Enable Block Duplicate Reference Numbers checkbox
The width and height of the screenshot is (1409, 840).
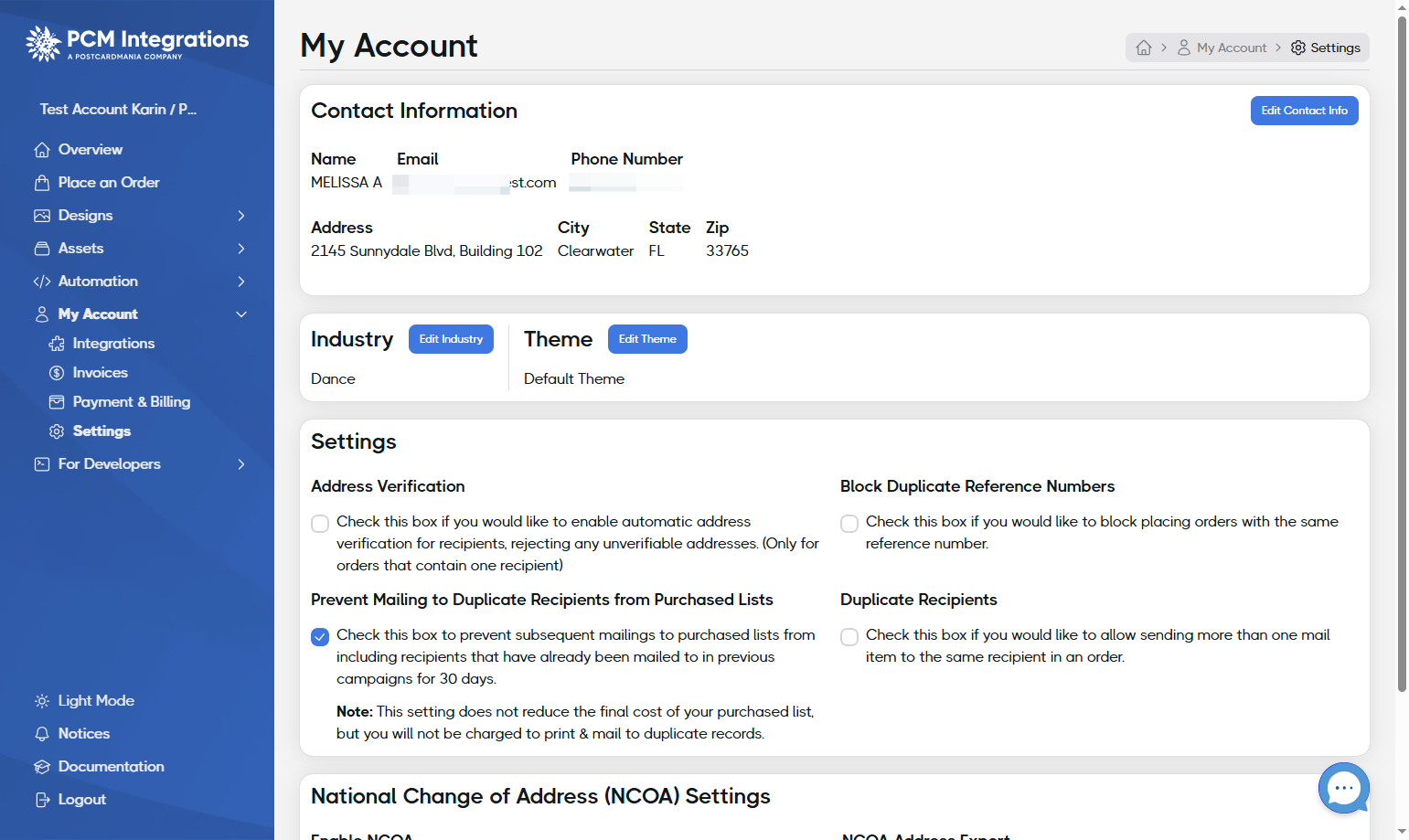click(x=849, y=524)
